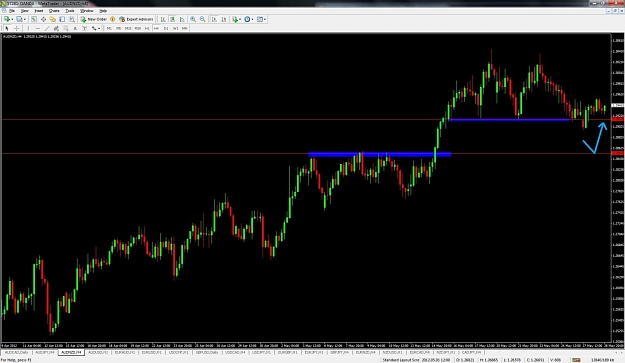
Task: Toggle Auto Scroll chart icon
Action: [214, 19]
